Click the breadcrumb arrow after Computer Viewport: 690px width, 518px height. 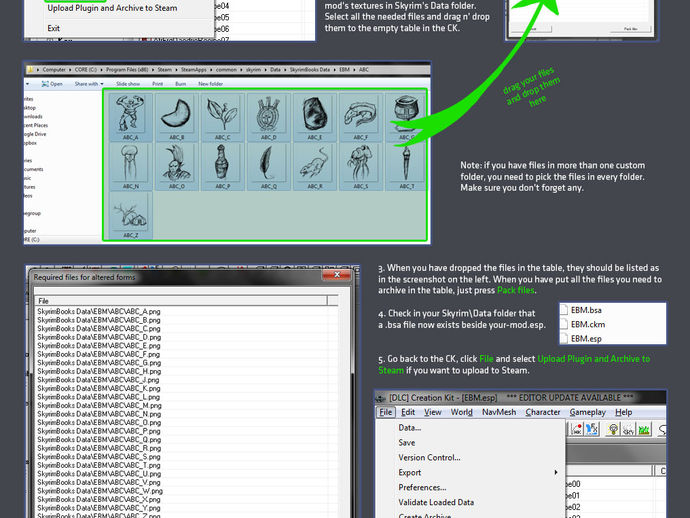(70, 70)
